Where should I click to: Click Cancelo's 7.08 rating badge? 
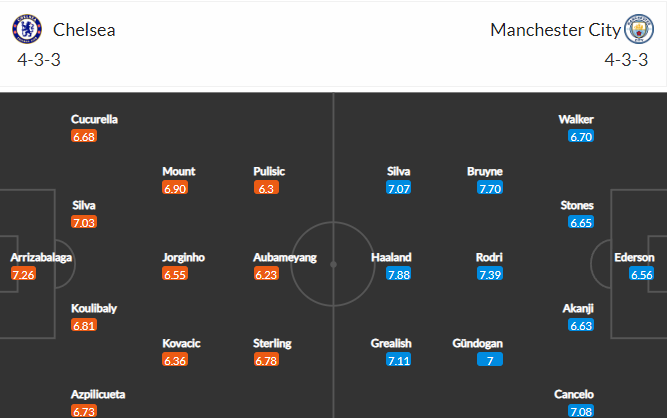(x=581, y=411)
